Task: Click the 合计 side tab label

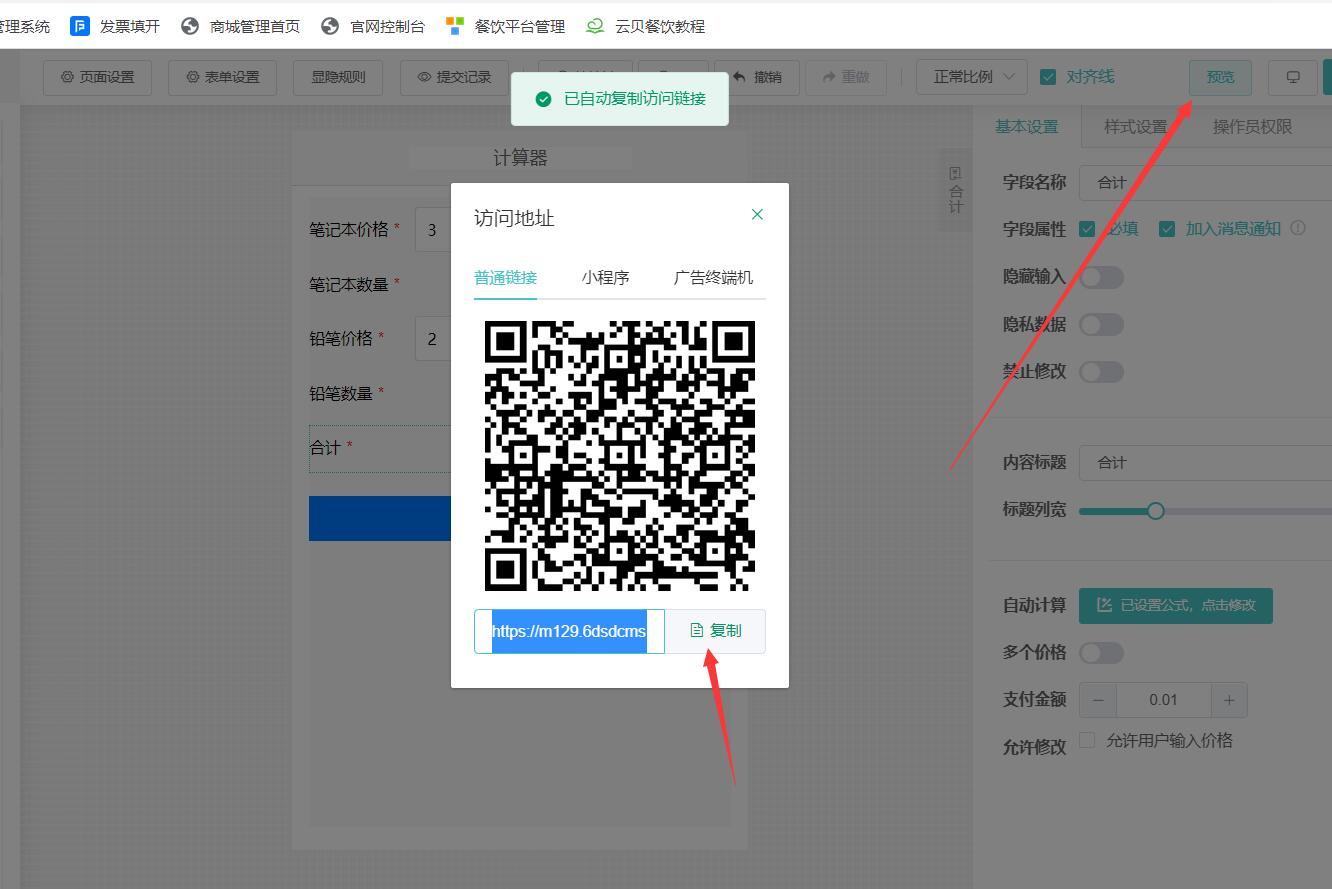Action: [956, 190]
